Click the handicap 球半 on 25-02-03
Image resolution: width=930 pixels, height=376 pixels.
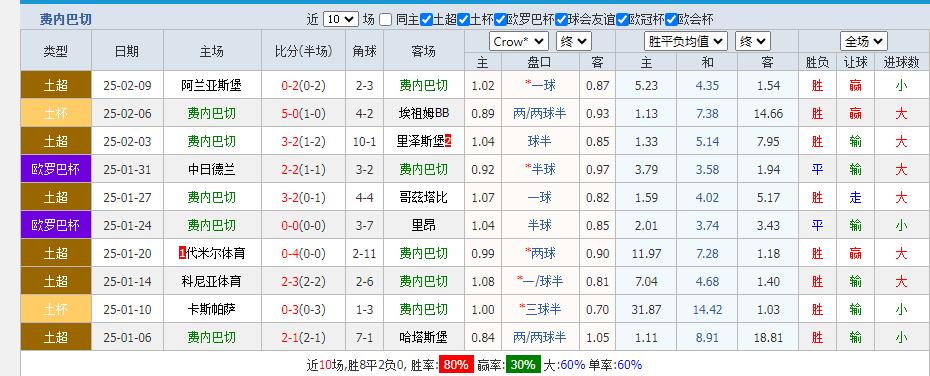coord(539,141)
